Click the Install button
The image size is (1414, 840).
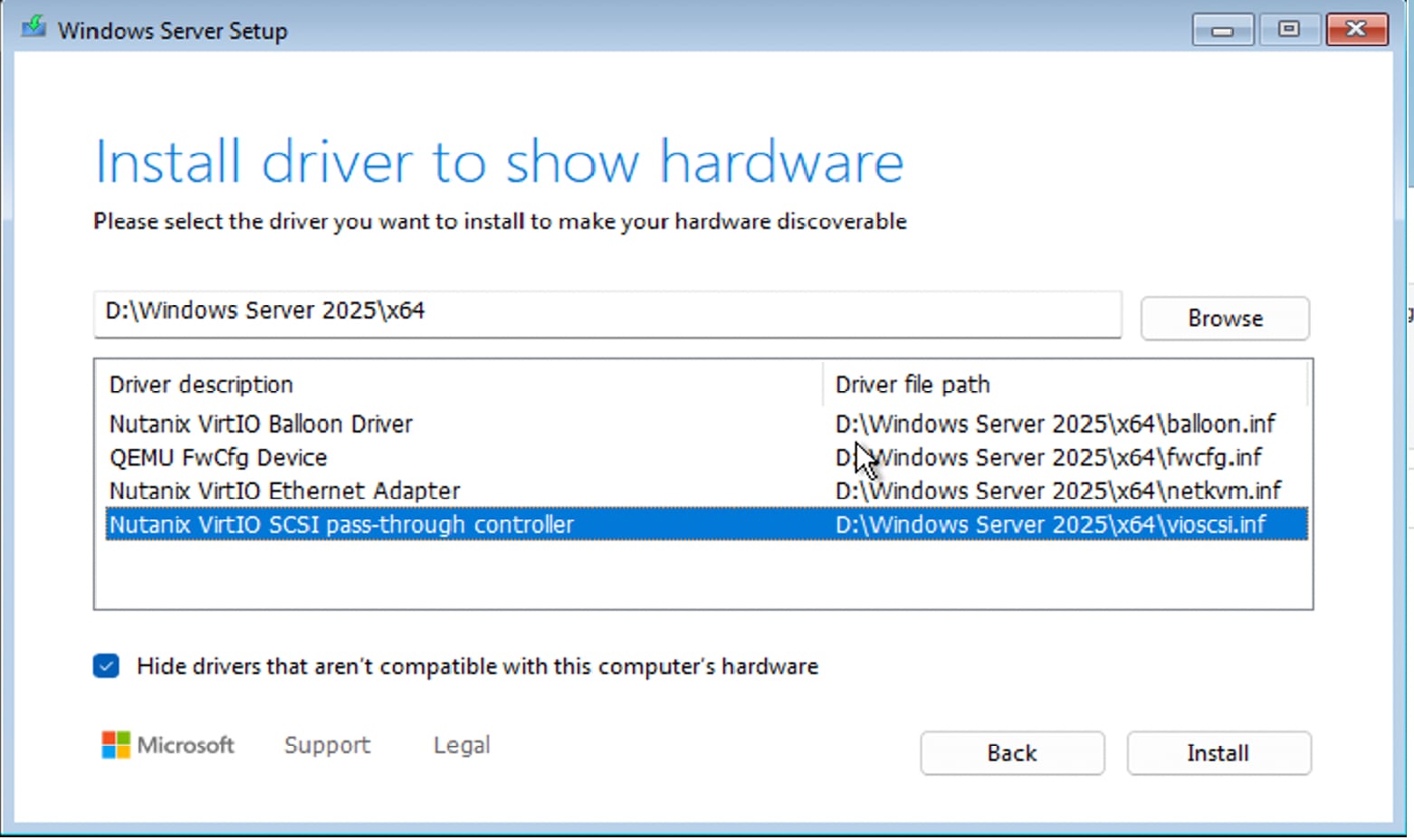(x=1218, y=752)
